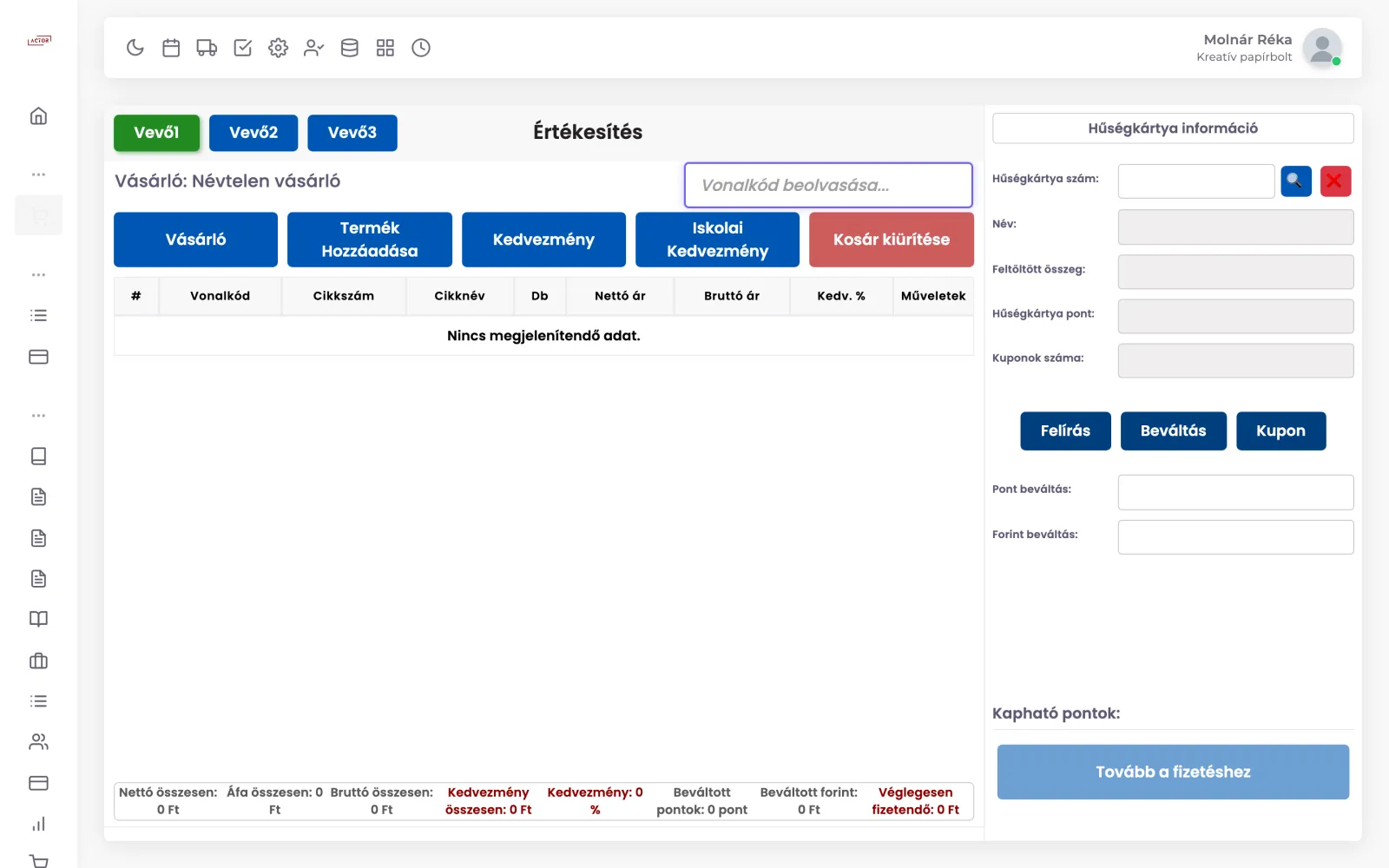Switch to Vevő3 tab
1389x868 pixels.
point(352,133)
